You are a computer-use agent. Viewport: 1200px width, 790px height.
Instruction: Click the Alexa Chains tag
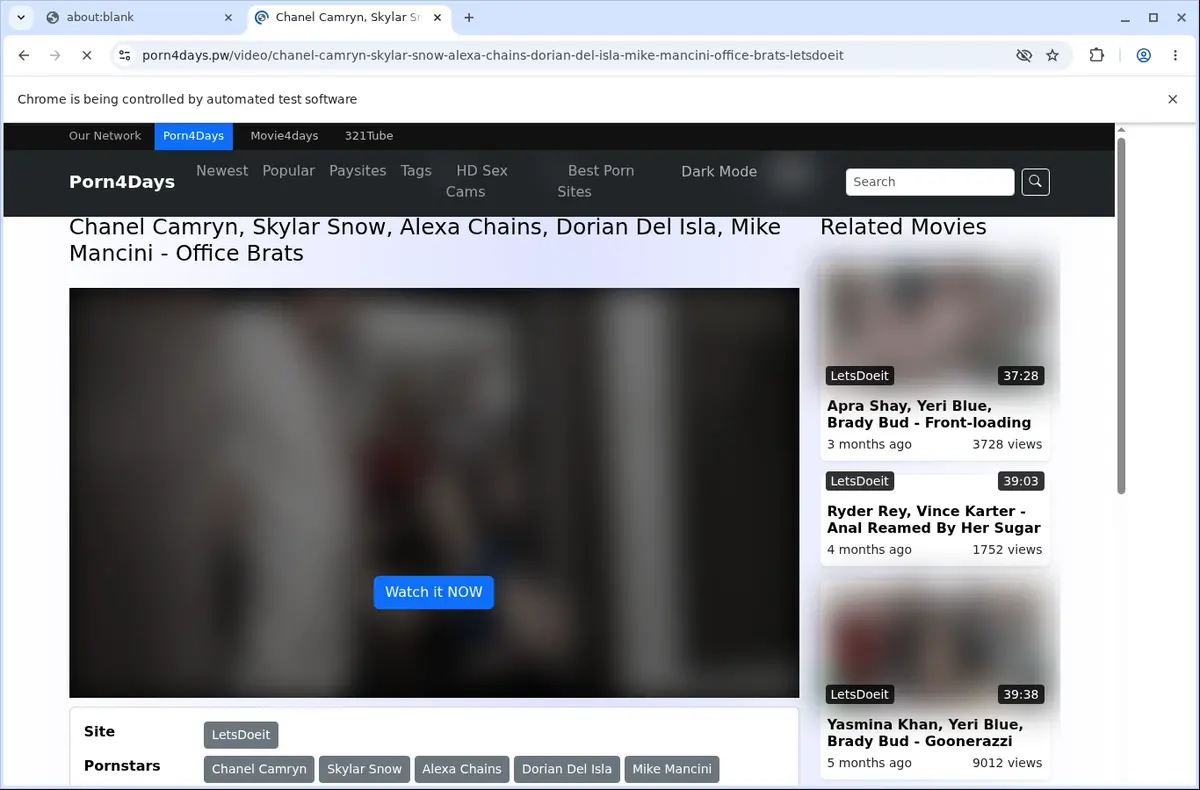click(x=462, y=769)
